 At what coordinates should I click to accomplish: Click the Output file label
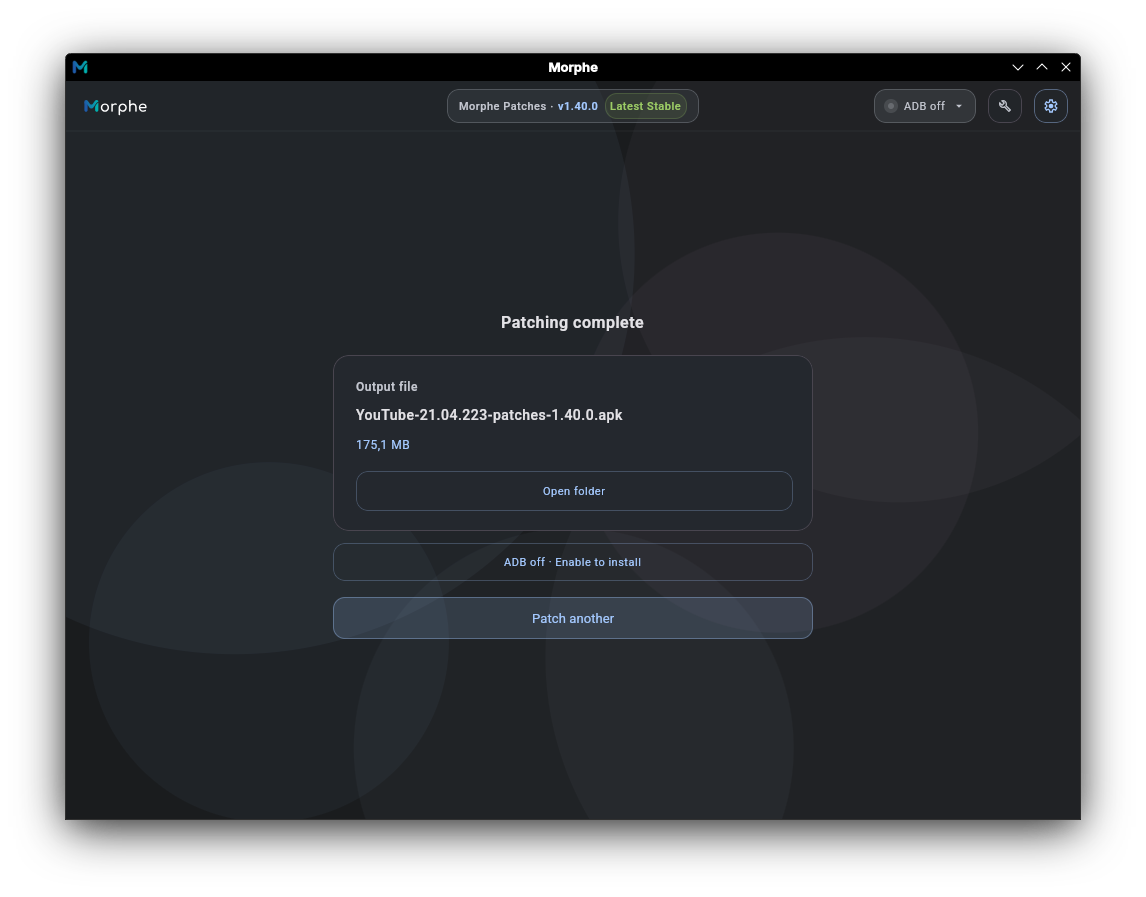pyautogui.click(x=387, y=387)
